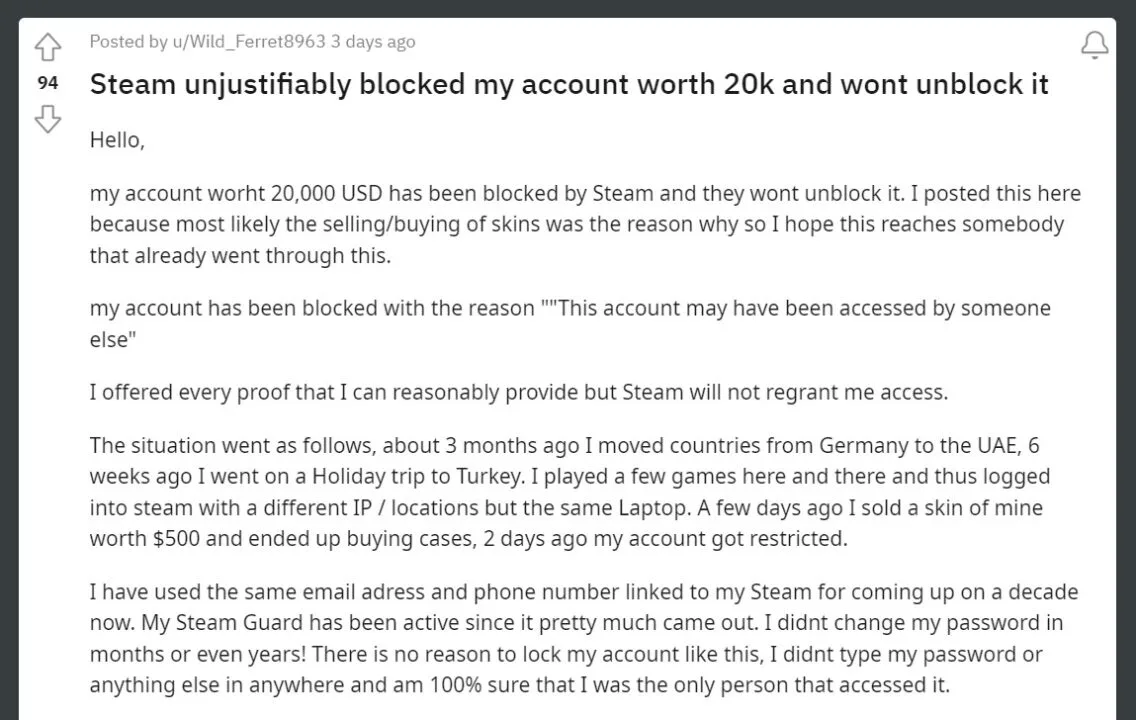Click the "3 days ago" timestamp
Viewport: 1136px width, 720px height.
click(x=373, y=42)
